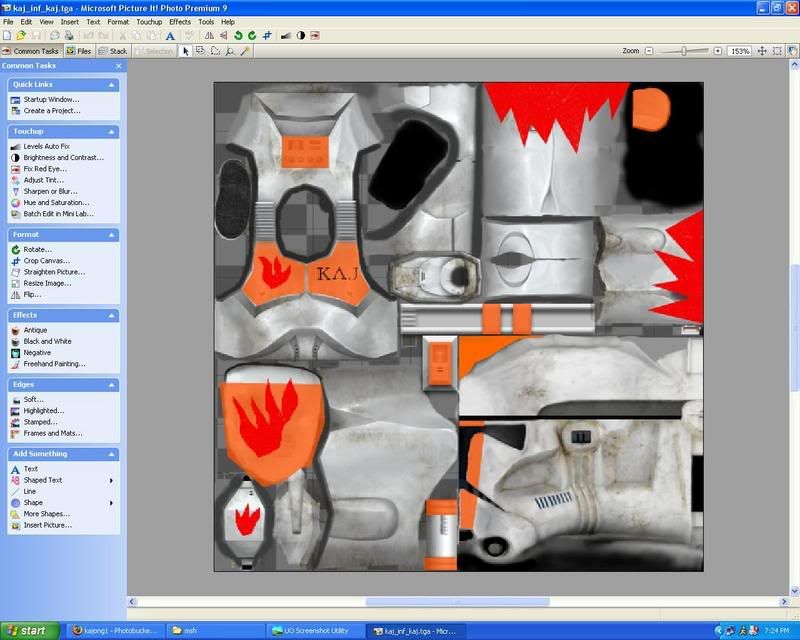Select the marquee selection tool
Screen dimensions: 800x640
(201, 51)
